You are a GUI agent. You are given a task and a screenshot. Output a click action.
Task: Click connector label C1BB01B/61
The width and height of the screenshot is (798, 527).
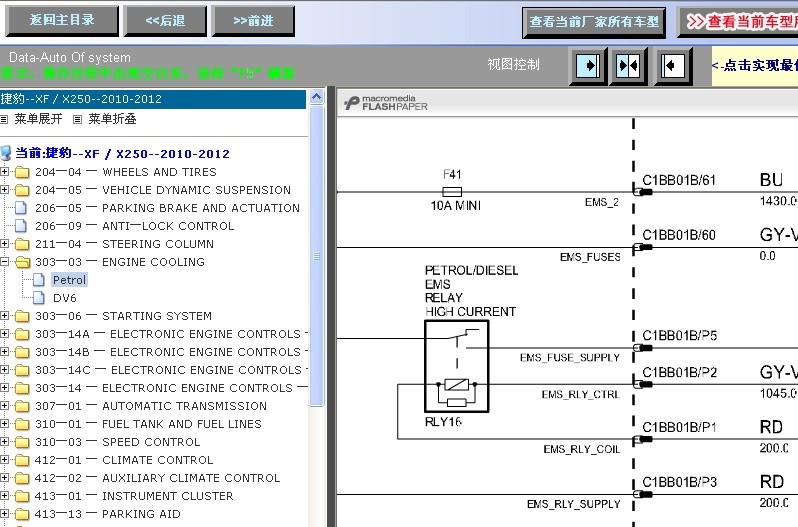[x=679, y=180]
